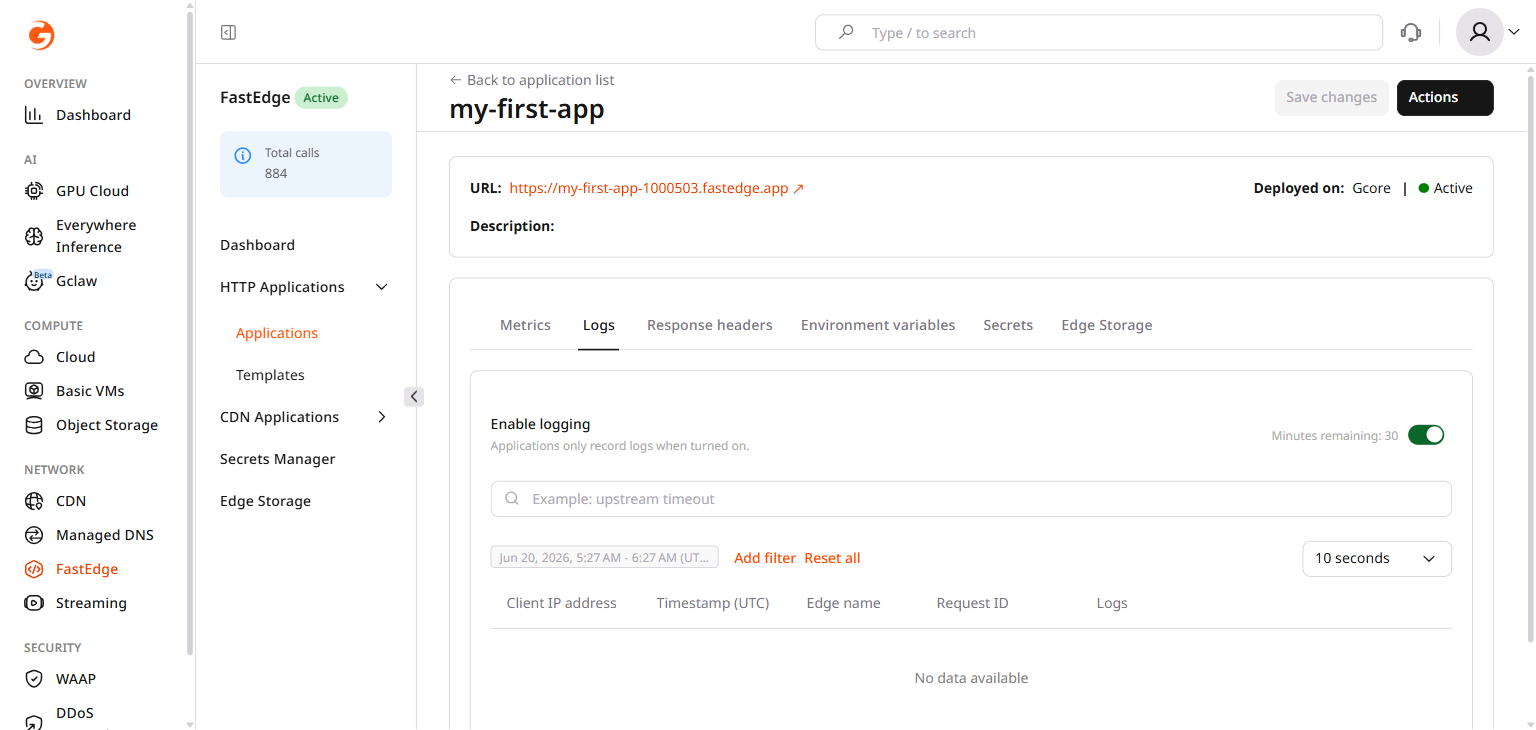Click the Everywhere Inference brain icon

coord(34,236)
